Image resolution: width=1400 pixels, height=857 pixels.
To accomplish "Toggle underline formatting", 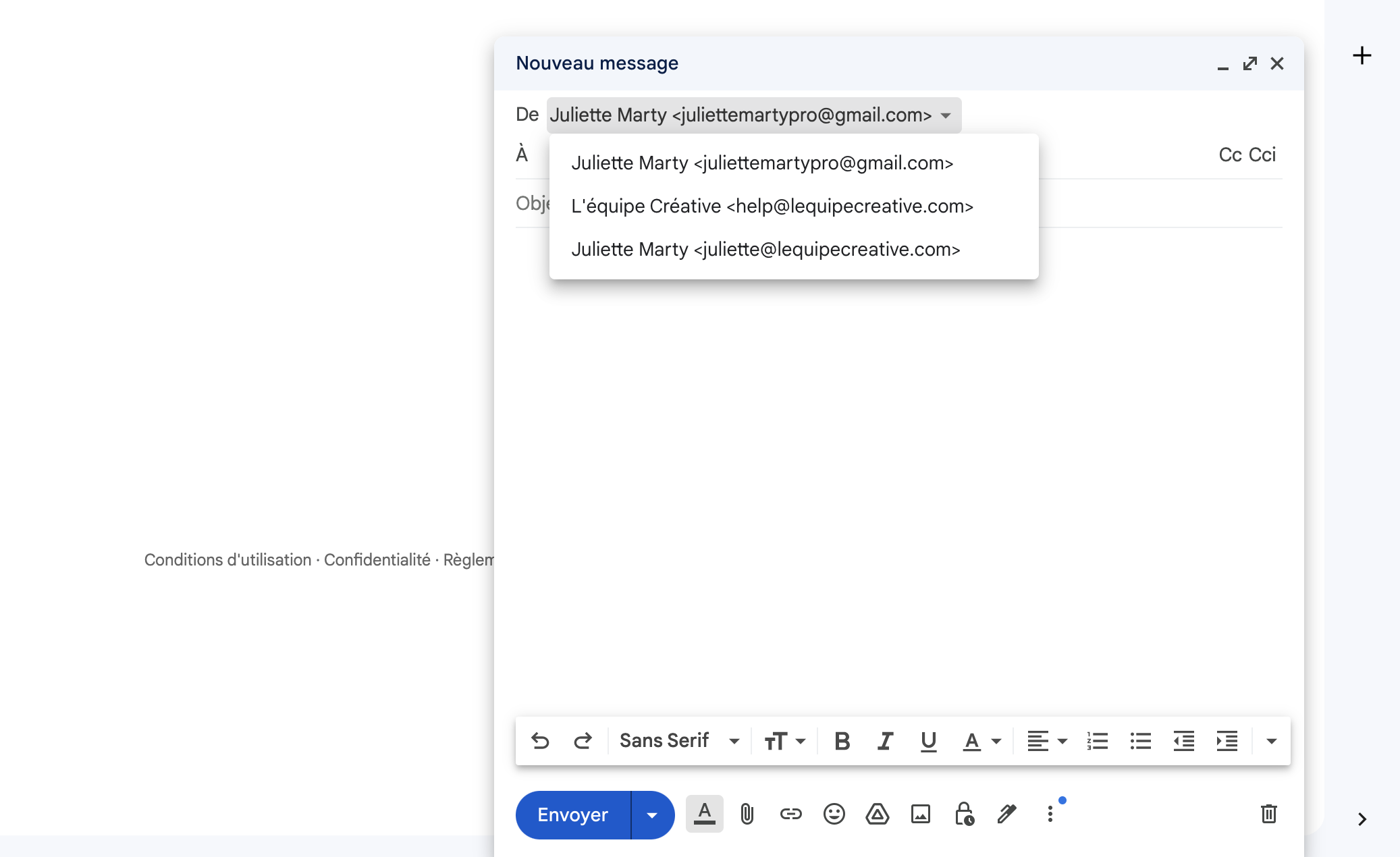I will 928,741.
